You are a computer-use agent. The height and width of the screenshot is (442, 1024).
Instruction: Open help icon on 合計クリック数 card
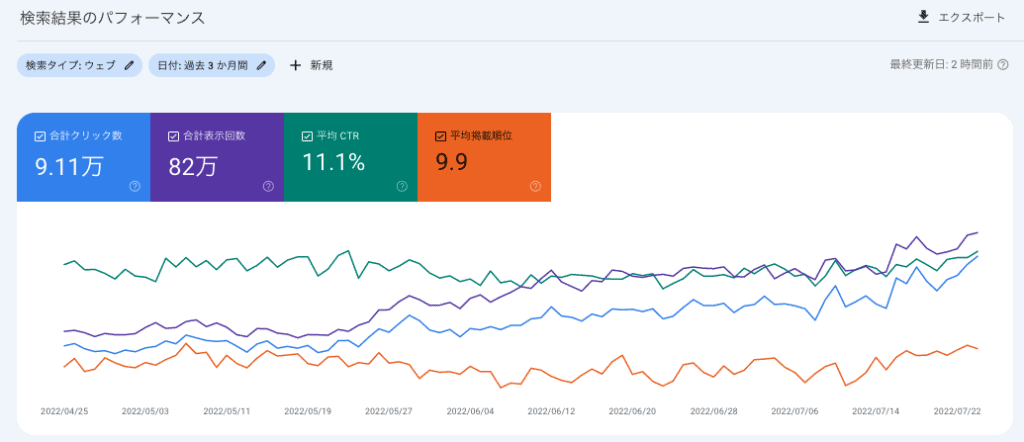135,186
